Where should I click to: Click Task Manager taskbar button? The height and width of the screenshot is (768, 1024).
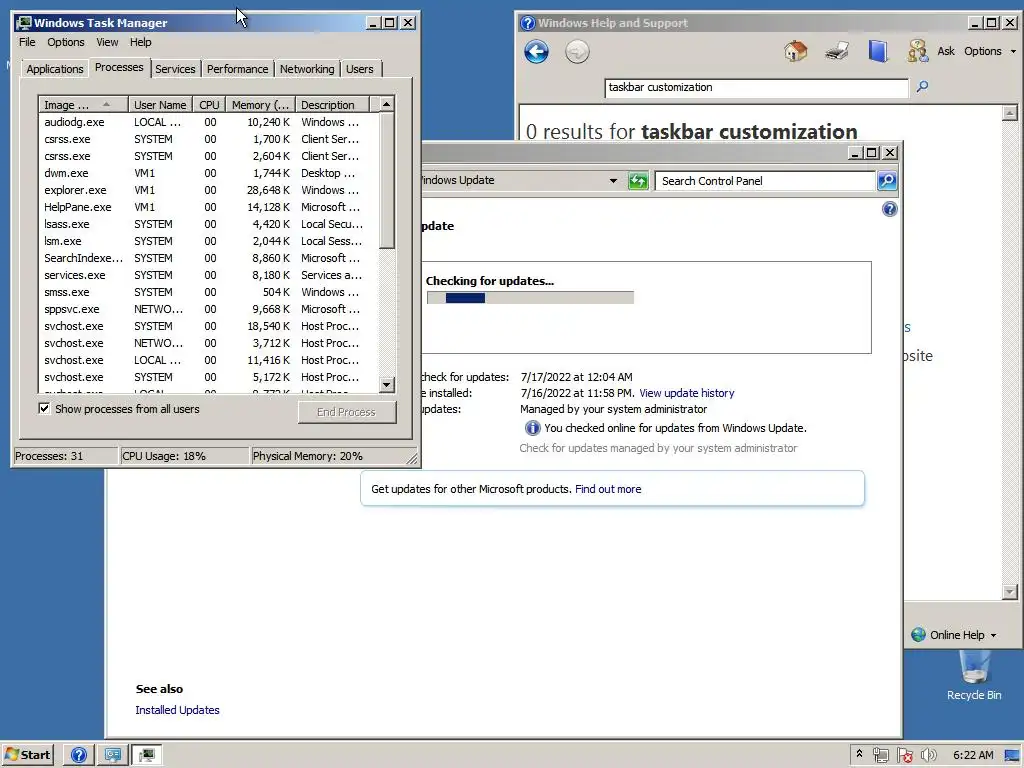[147, 755]
